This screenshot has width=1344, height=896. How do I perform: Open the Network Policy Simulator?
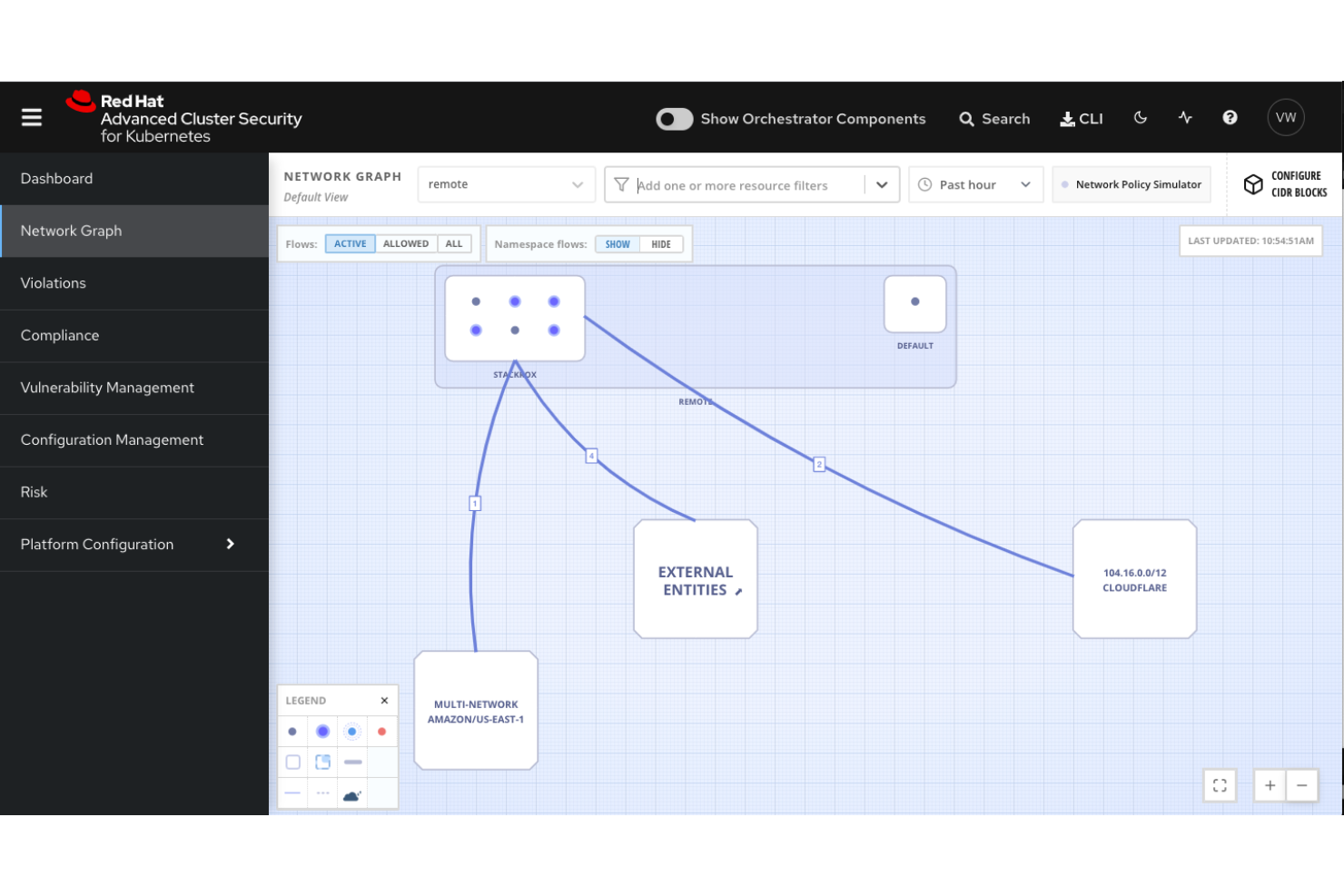point(1132,184)
